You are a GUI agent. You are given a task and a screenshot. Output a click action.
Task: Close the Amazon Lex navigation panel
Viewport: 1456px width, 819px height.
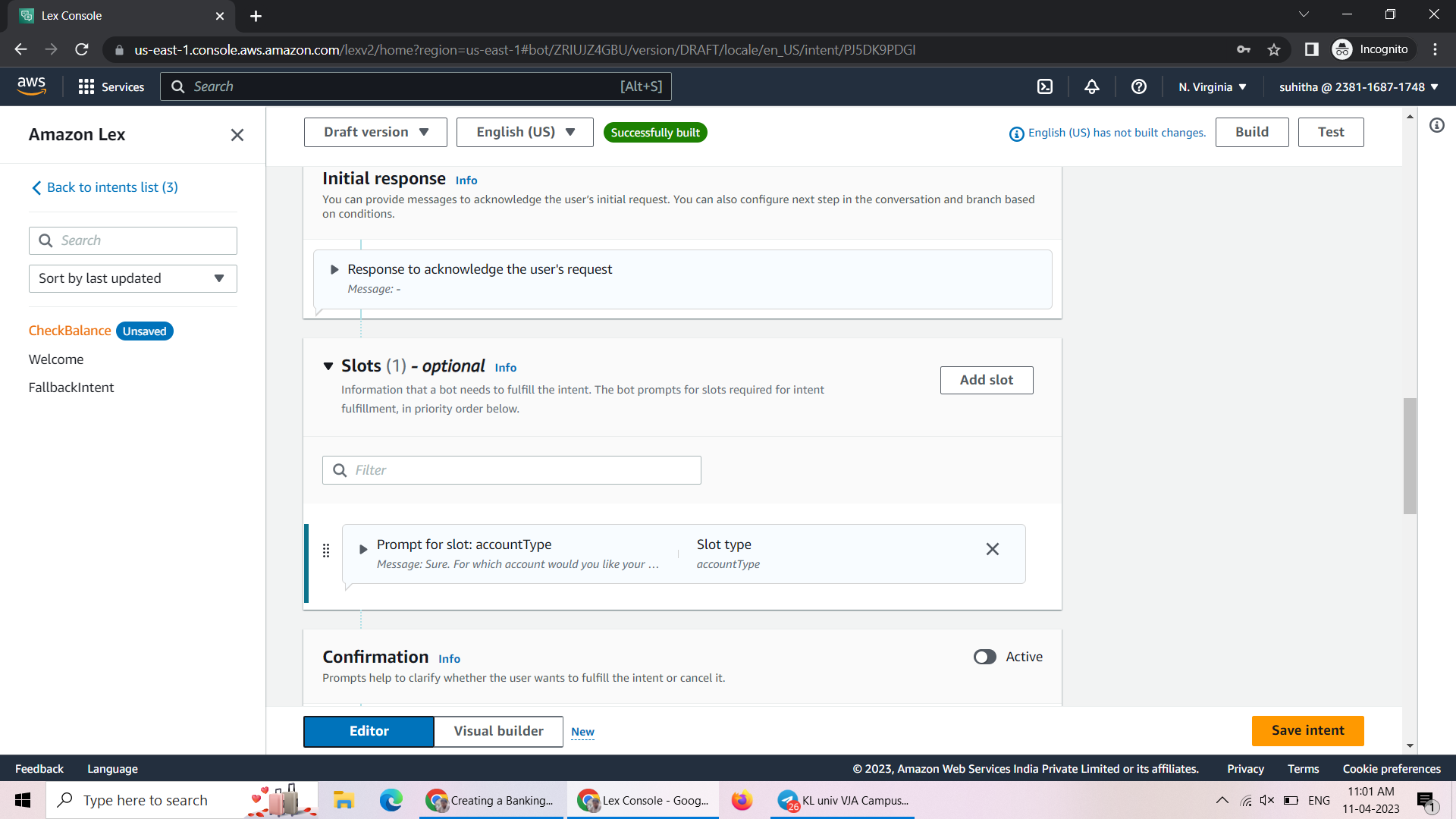coord(237,135)
